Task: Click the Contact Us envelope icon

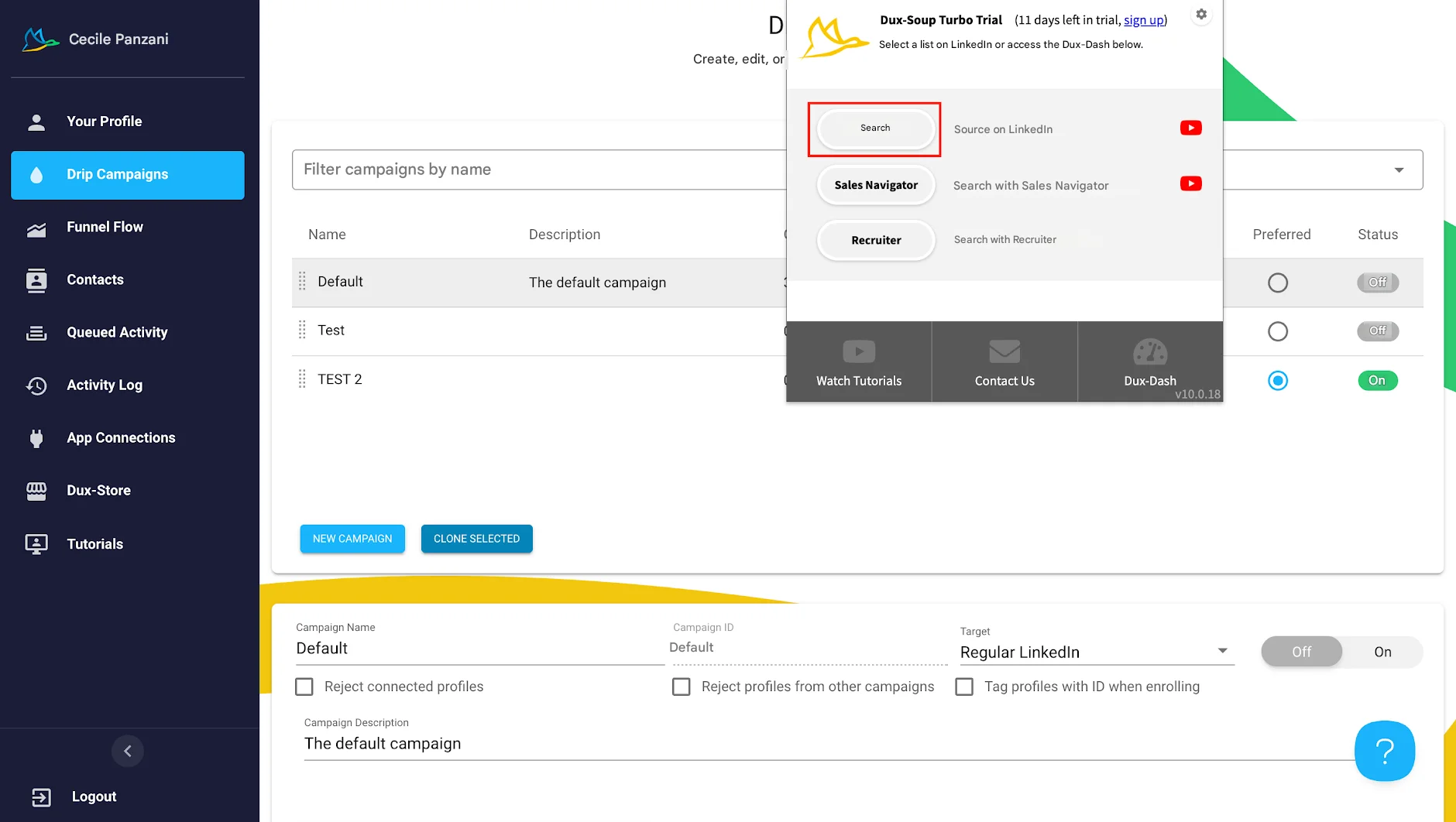Action: tap(1004, 351)
